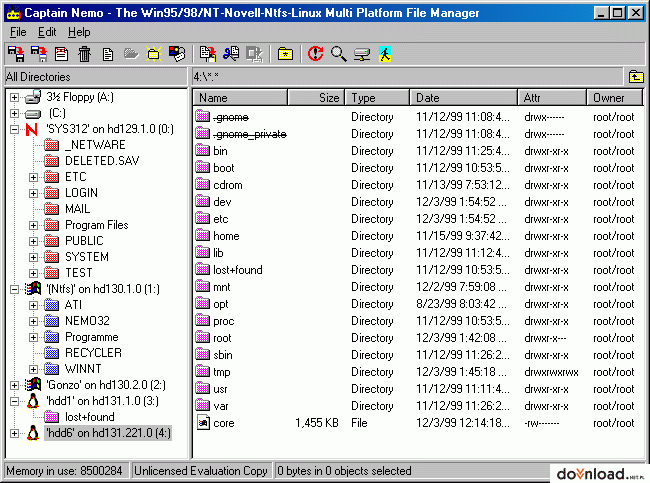
Task: Expand the WINNT folder node
Action: click(x=33, y=369)
